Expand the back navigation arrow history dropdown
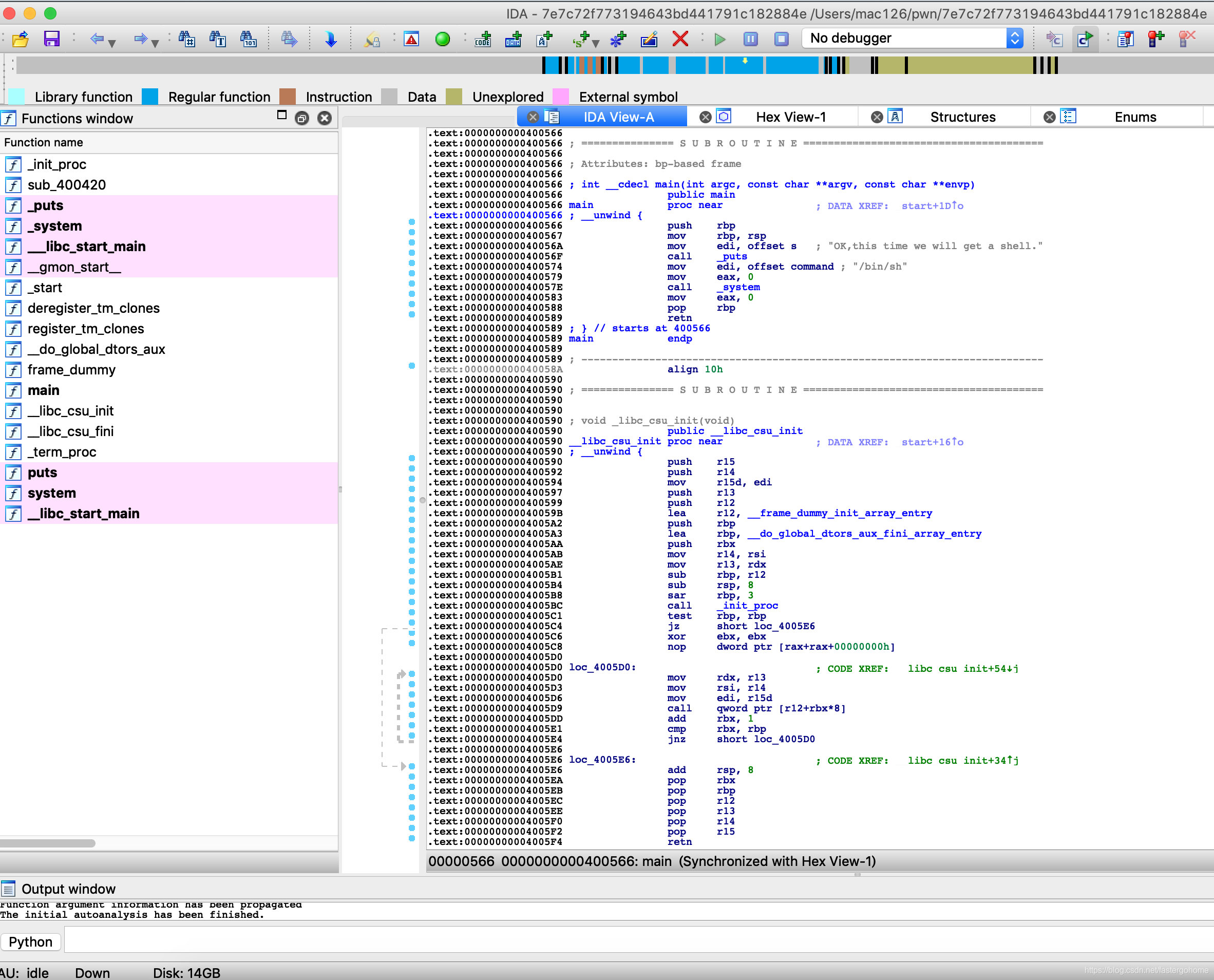 [x=112, y=43]
